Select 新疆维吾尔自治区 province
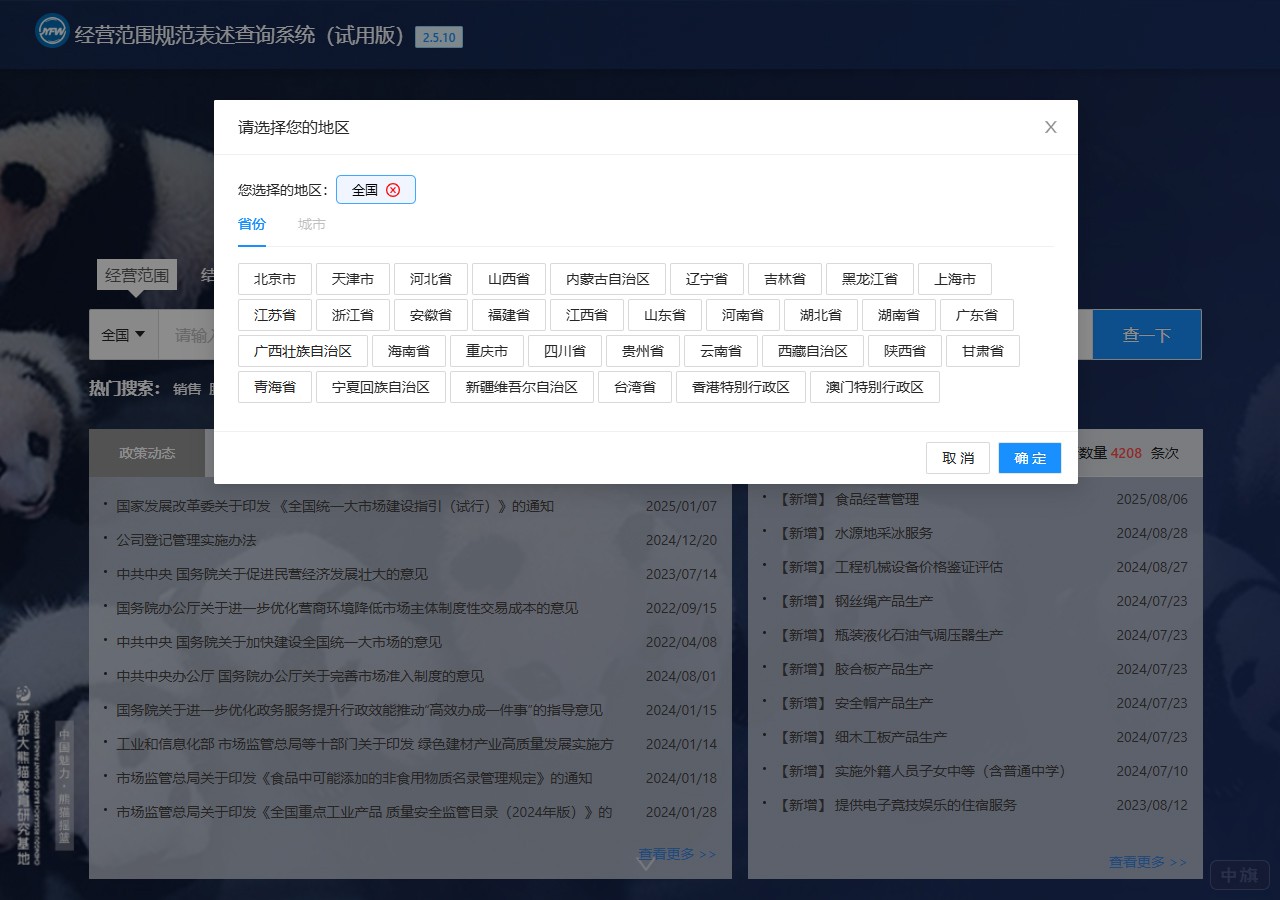Image resolution: width=1280 pixels, height=900 pixels. (x=522, y=387)
